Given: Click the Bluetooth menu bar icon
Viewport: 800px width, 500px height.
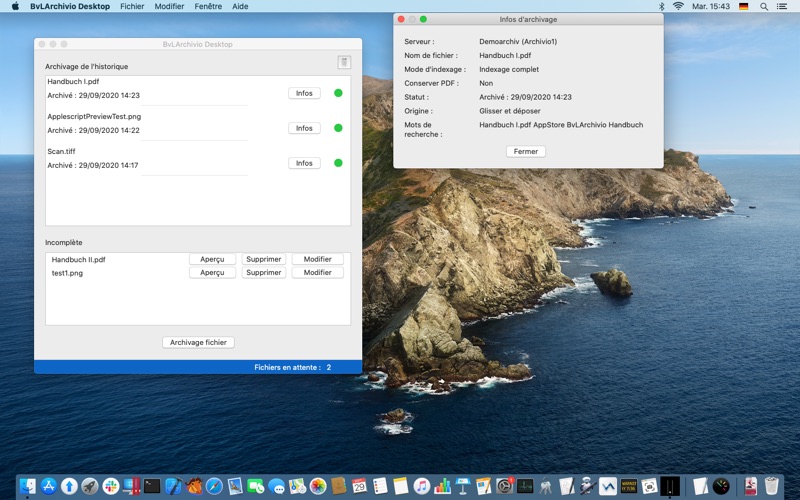Looking at the screenshot, I should 661,6.
